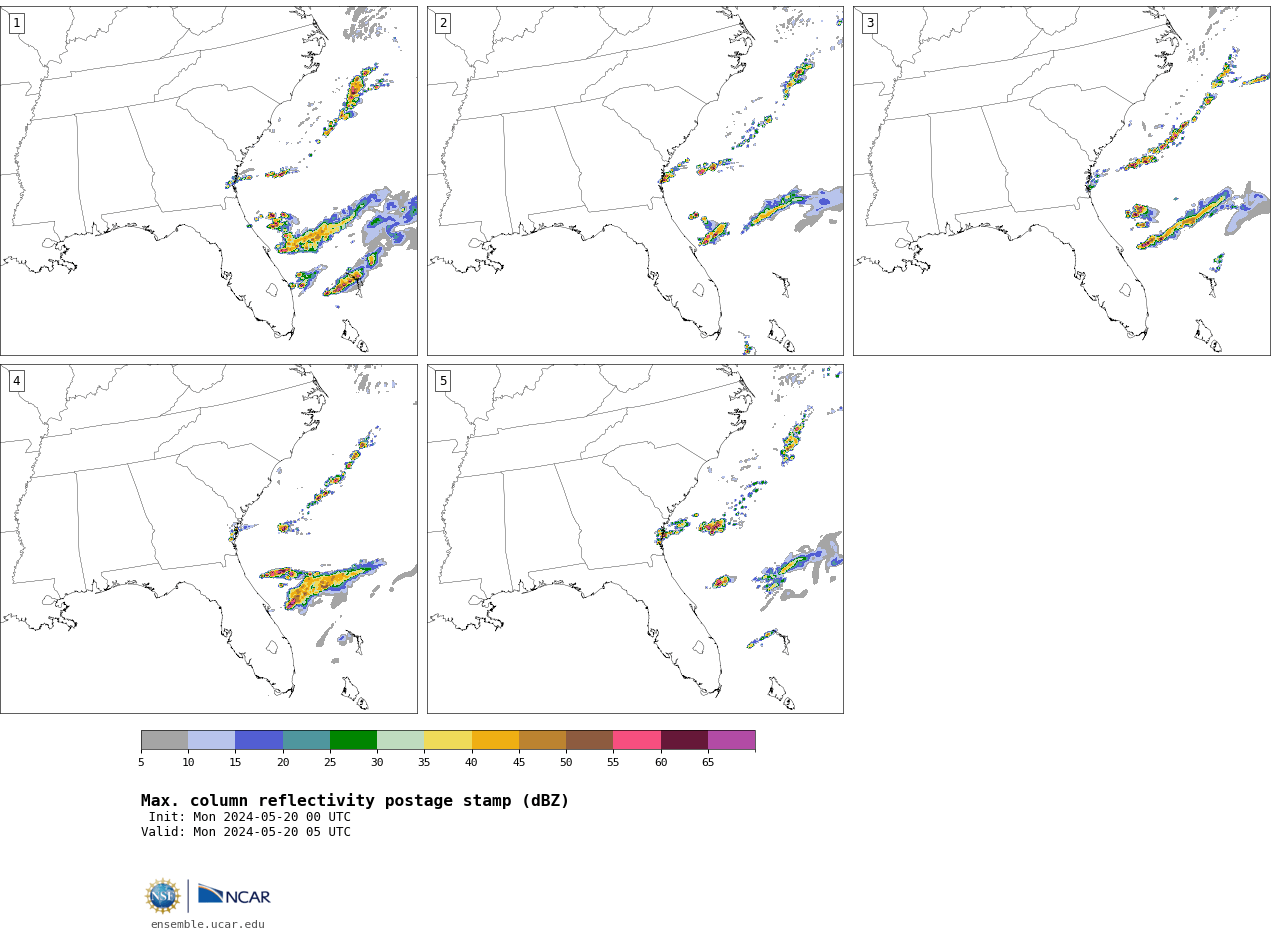
Task: Click the tan-brown 45-50 dBZ swatch
Action: click(x=542, y=740)
